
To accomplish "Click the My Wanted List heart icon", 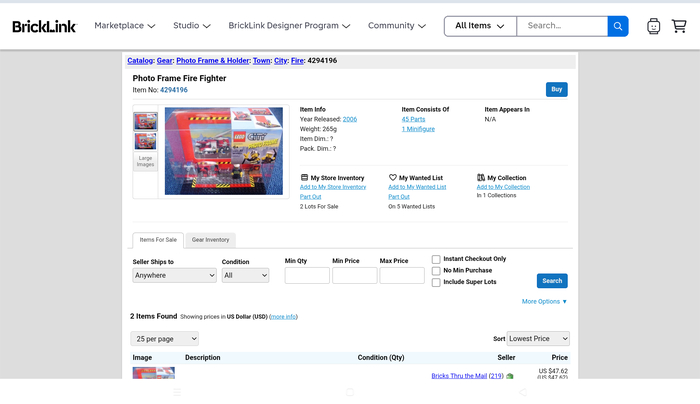I will pyautogui.click(x=392, y=177).
